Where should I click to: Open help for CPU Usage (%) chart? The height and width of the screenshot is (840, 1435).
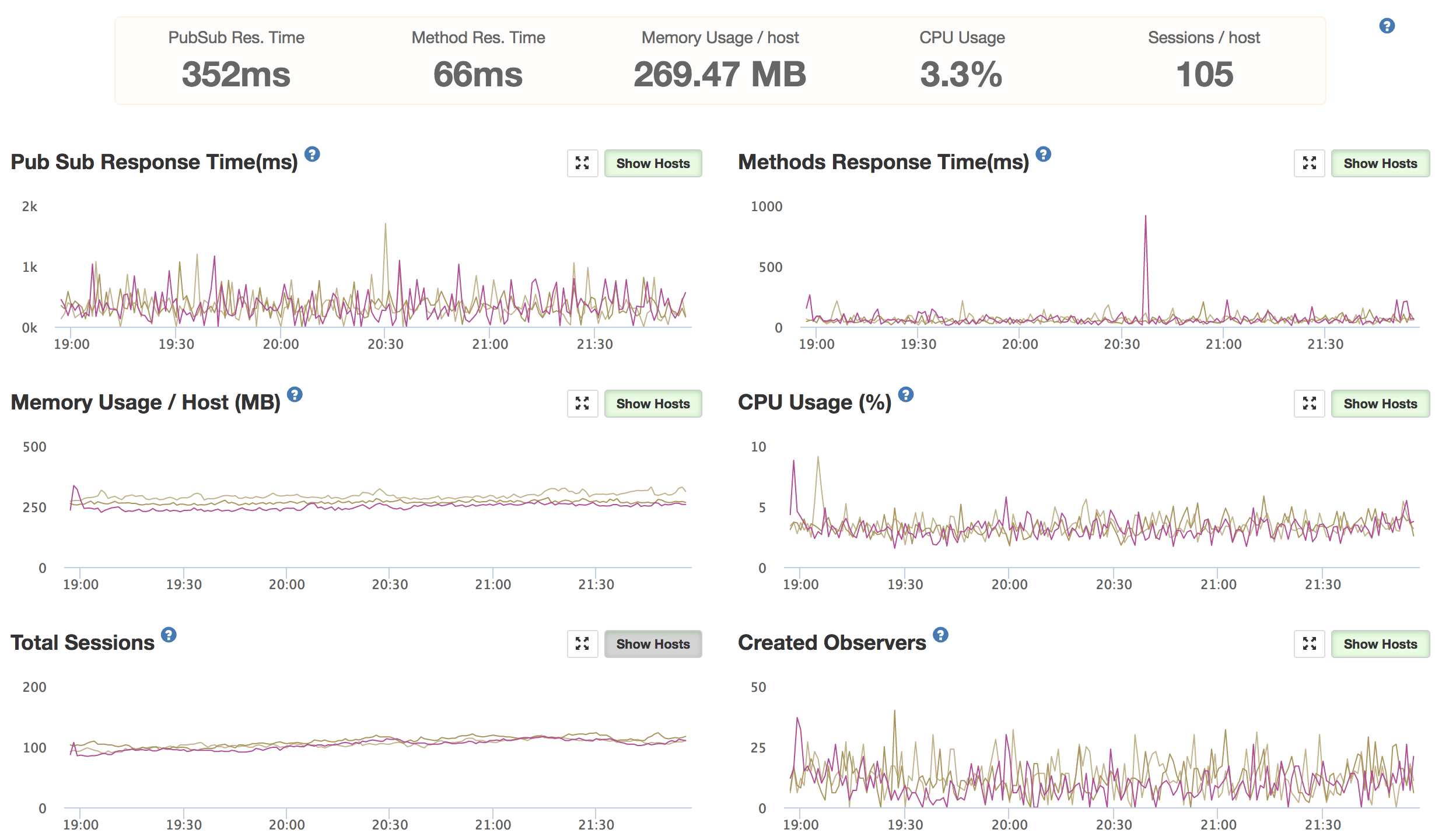tap(905, 394)
